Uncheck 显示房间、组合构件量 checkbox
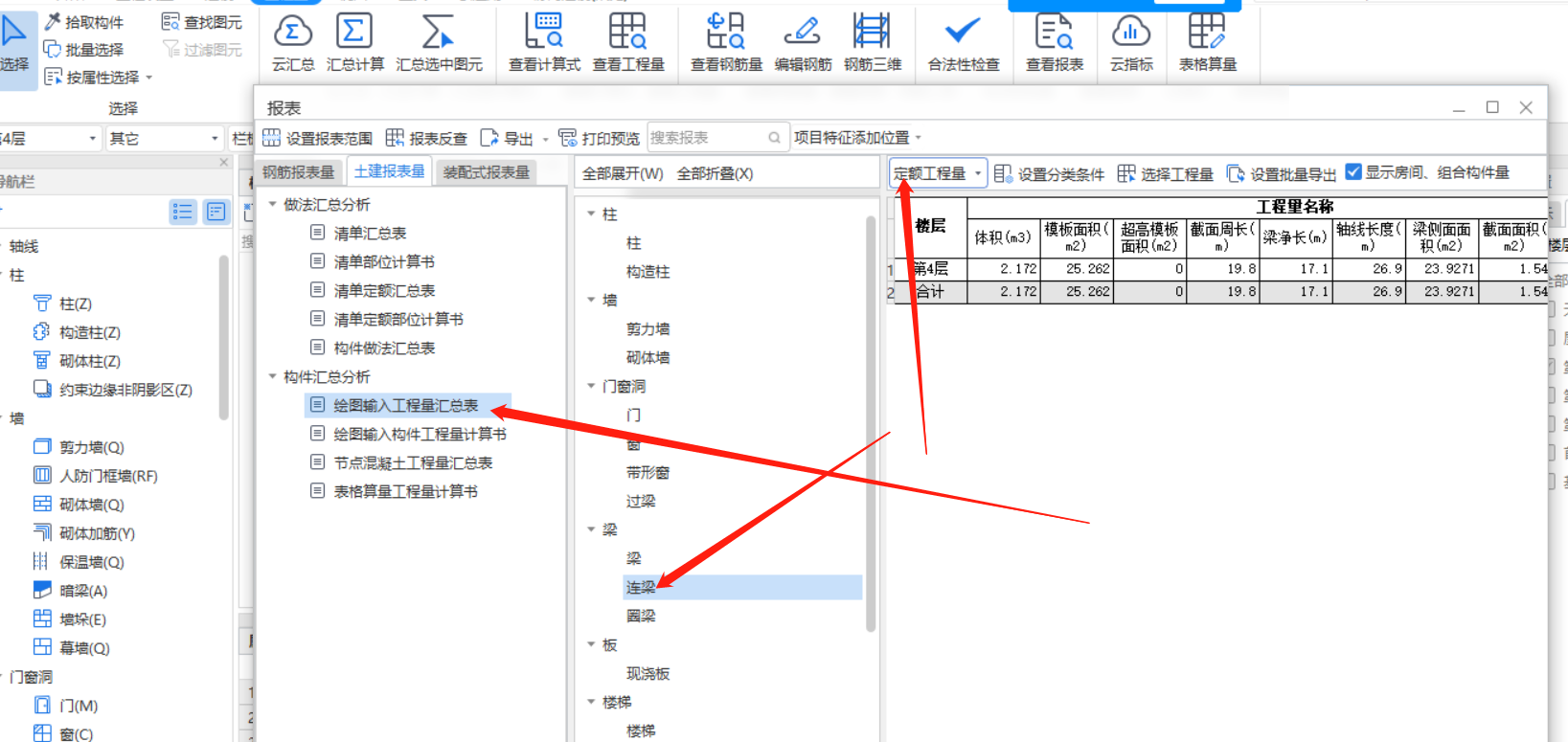1568x742 pixels. coord(1353,172)
